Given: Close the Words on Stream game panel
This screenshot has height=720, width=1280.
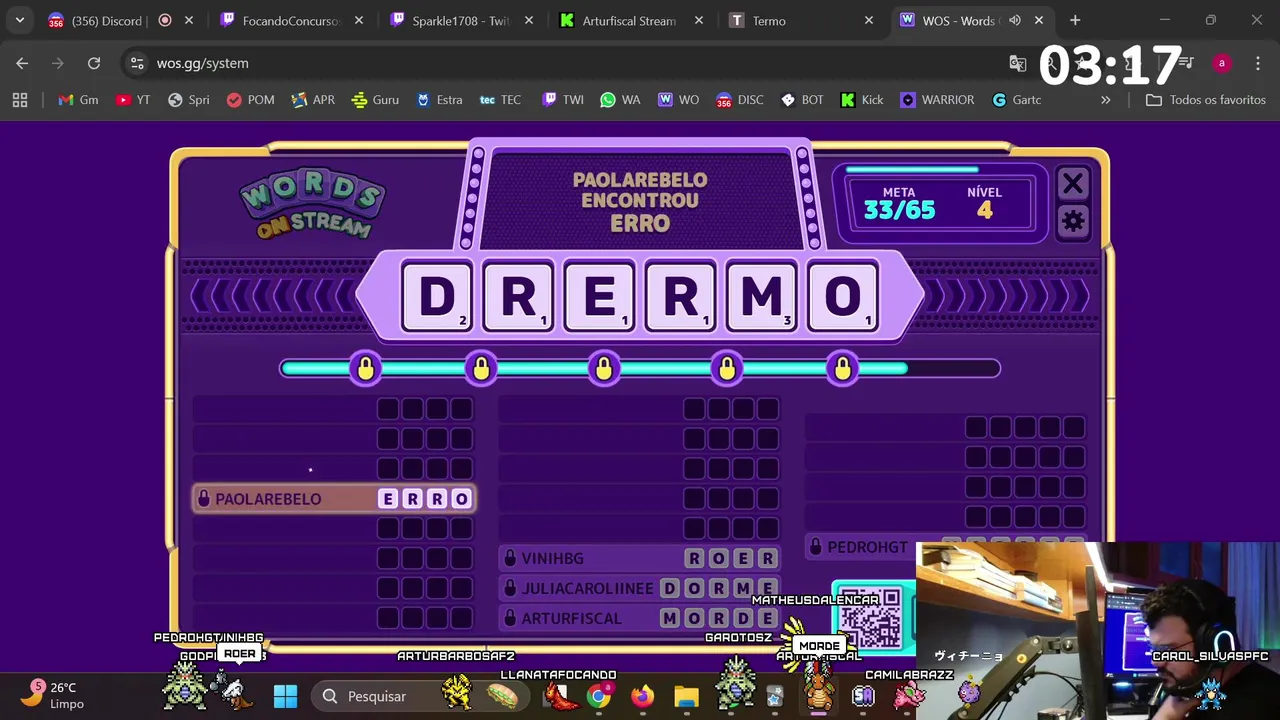Looking at the screenshot, I should [1073, 183].
